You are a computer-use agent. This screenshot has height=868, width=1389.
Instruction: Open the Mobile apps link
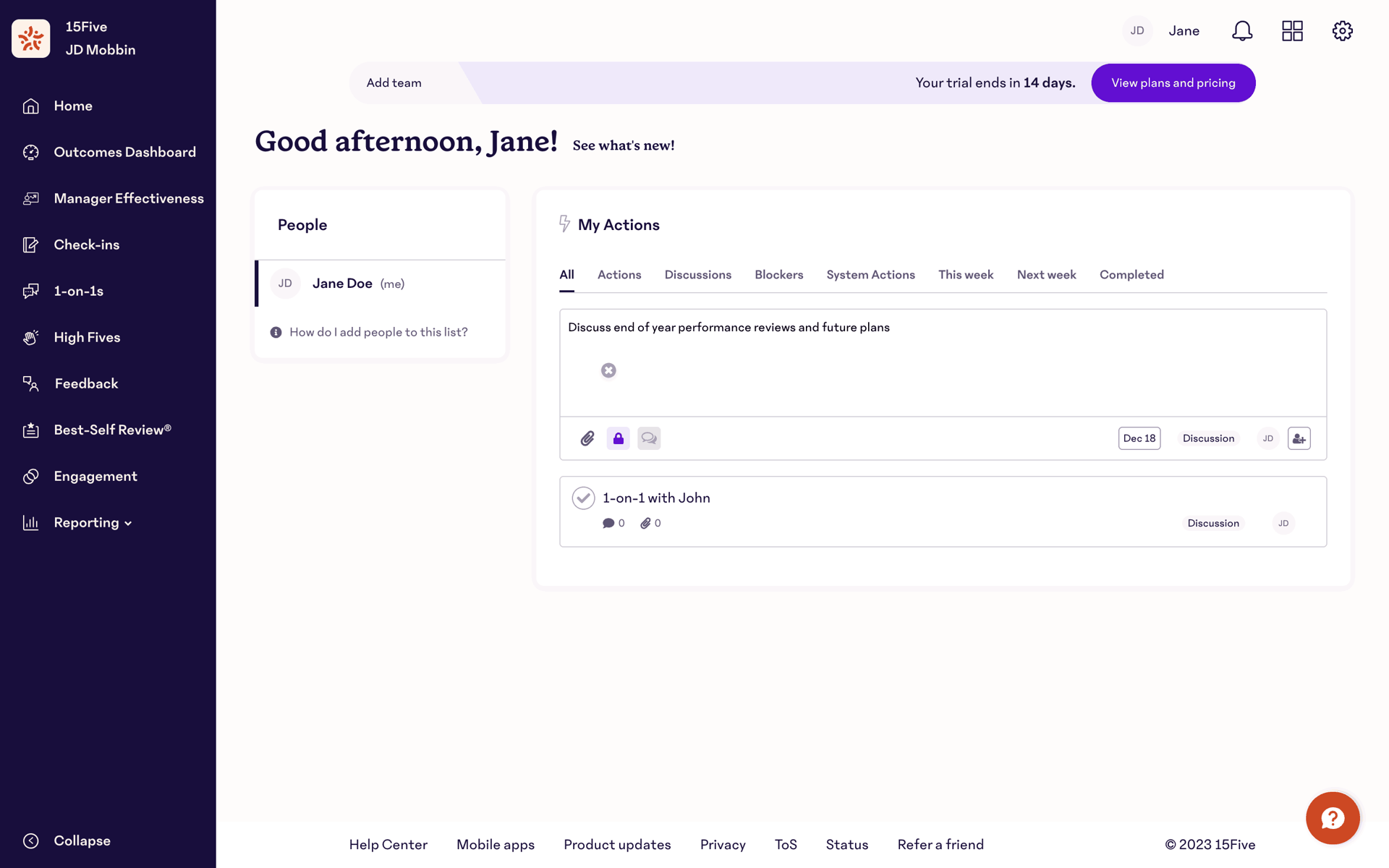click(496, 844)
